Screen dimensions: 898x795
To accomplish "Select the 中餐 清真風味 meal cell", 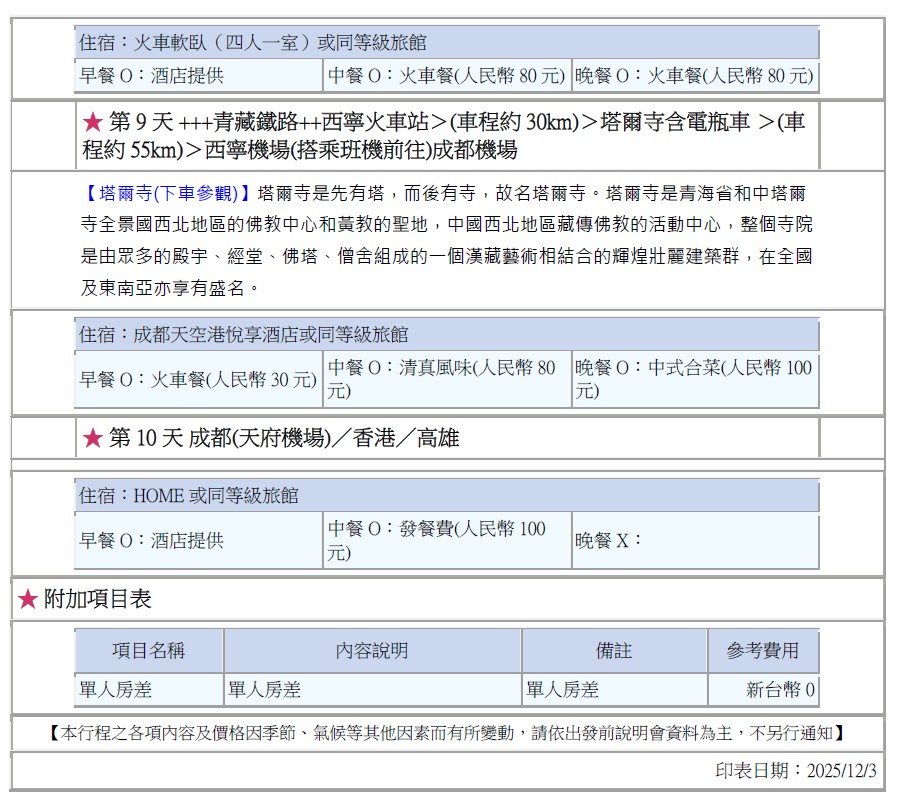I will coord(446,379).
